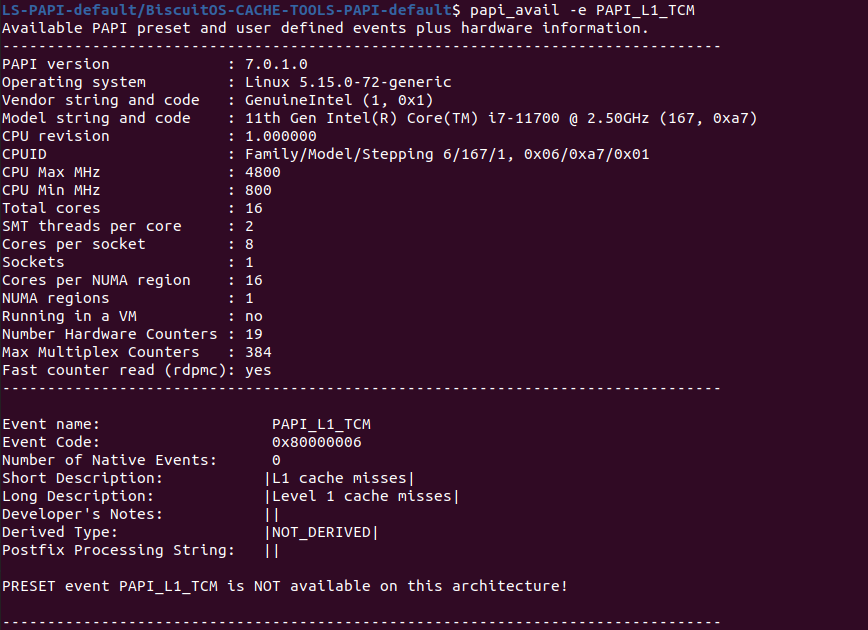Click the Total cores label
868x630 pixels.
tap(51, 208)
